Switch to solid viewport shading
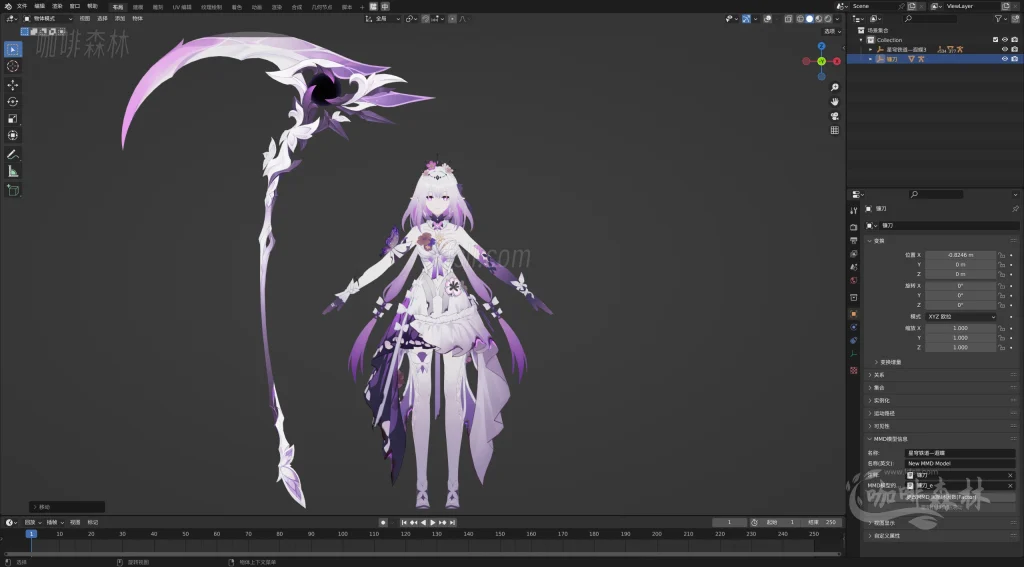 pos(809,19)
